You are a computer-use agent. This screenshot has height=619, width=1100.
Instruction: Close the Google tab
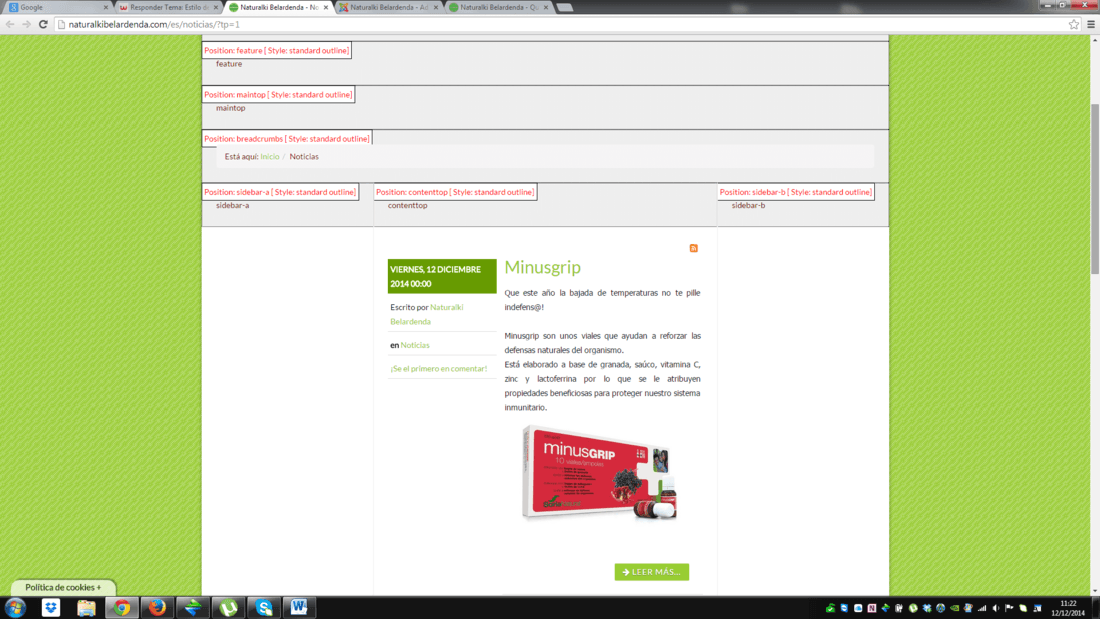tap(106, 7)
